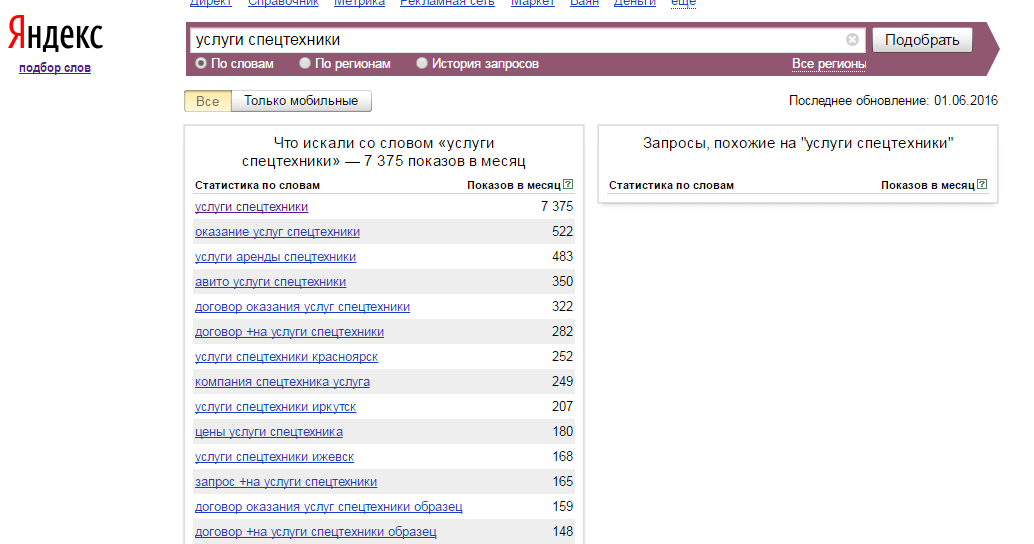Click the 'авито услуги спецтехники' link

(x=270, y=282)
